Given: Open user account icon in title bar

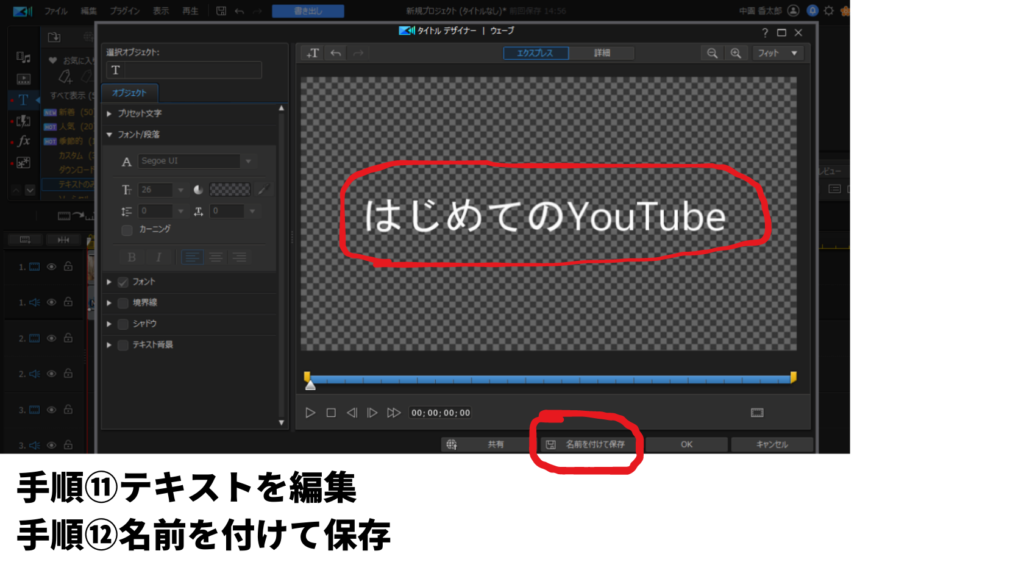Looking at the screenshot, I should click(x=793, y=10).
